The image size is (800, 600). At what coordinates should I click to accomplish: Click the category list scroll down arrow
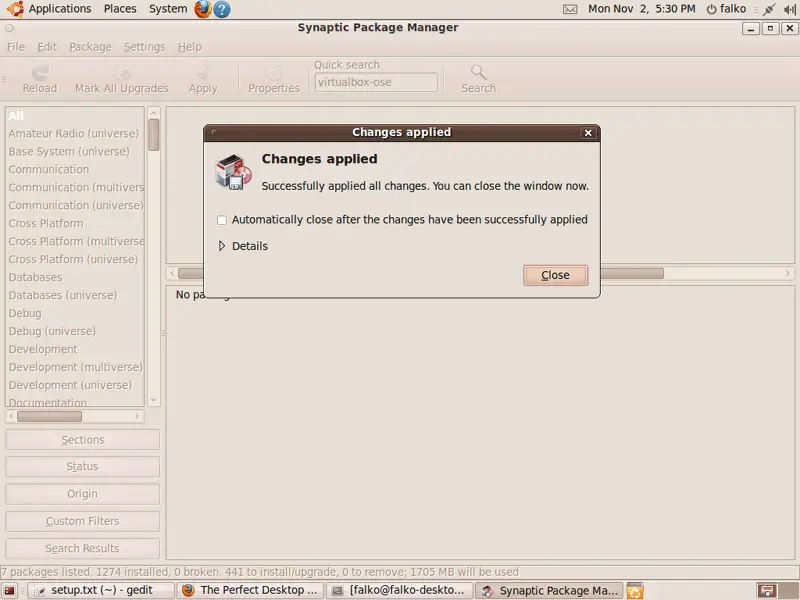point(154,401)
